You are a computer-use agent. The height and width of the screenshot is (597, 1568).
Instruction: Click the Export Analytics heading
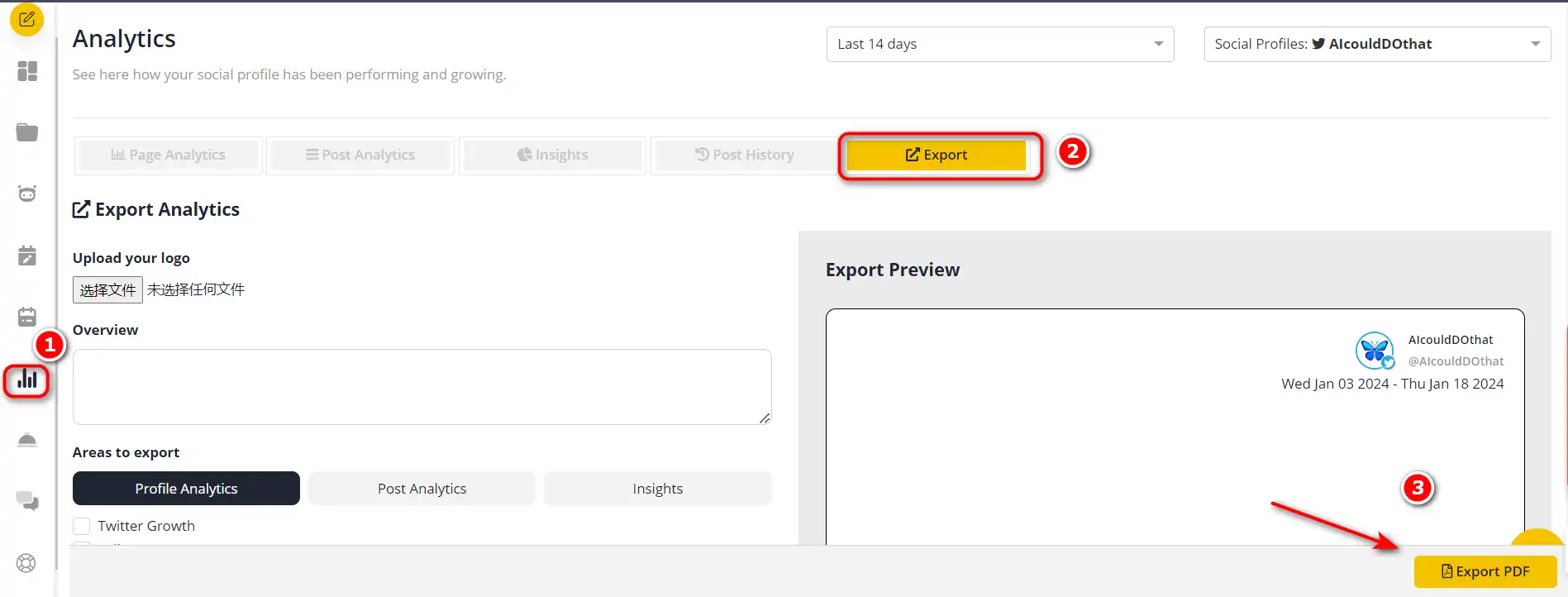point(156,209)
